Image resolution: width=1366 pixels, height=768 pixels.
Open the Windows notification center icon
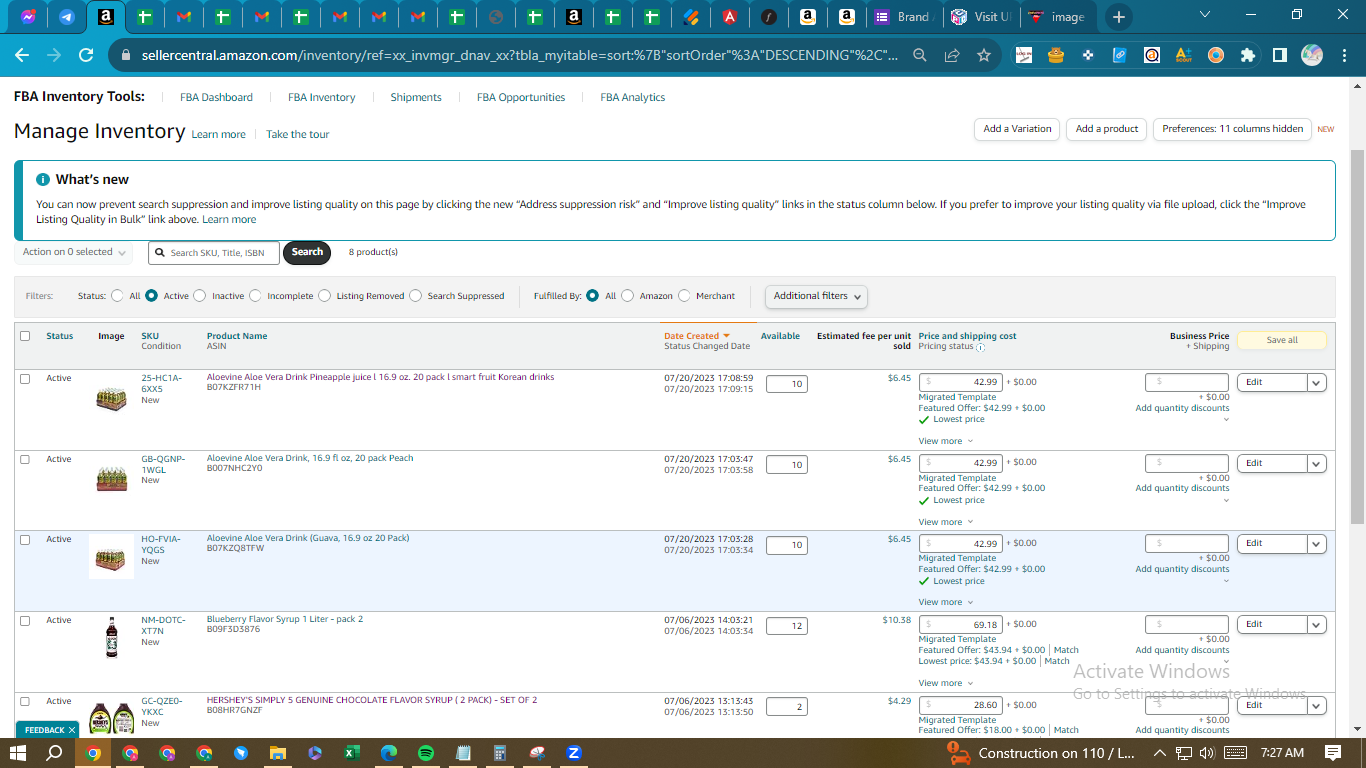[1333, 753]
